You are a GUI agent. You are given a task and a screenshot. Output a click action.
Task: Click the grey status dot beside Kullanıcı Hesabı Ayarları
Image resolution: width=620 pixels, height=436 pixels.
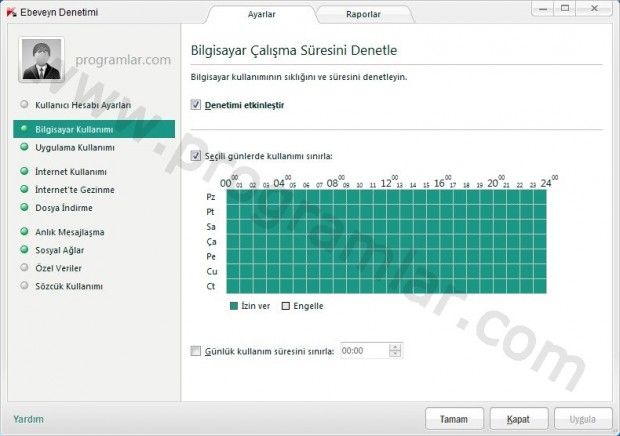coord(25,104)
